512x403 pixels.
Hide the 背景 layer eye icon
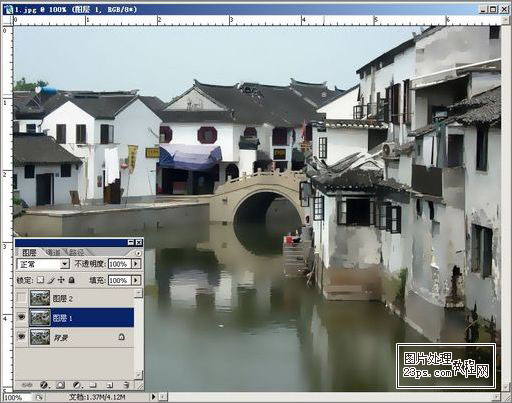[x=22, y=337]
